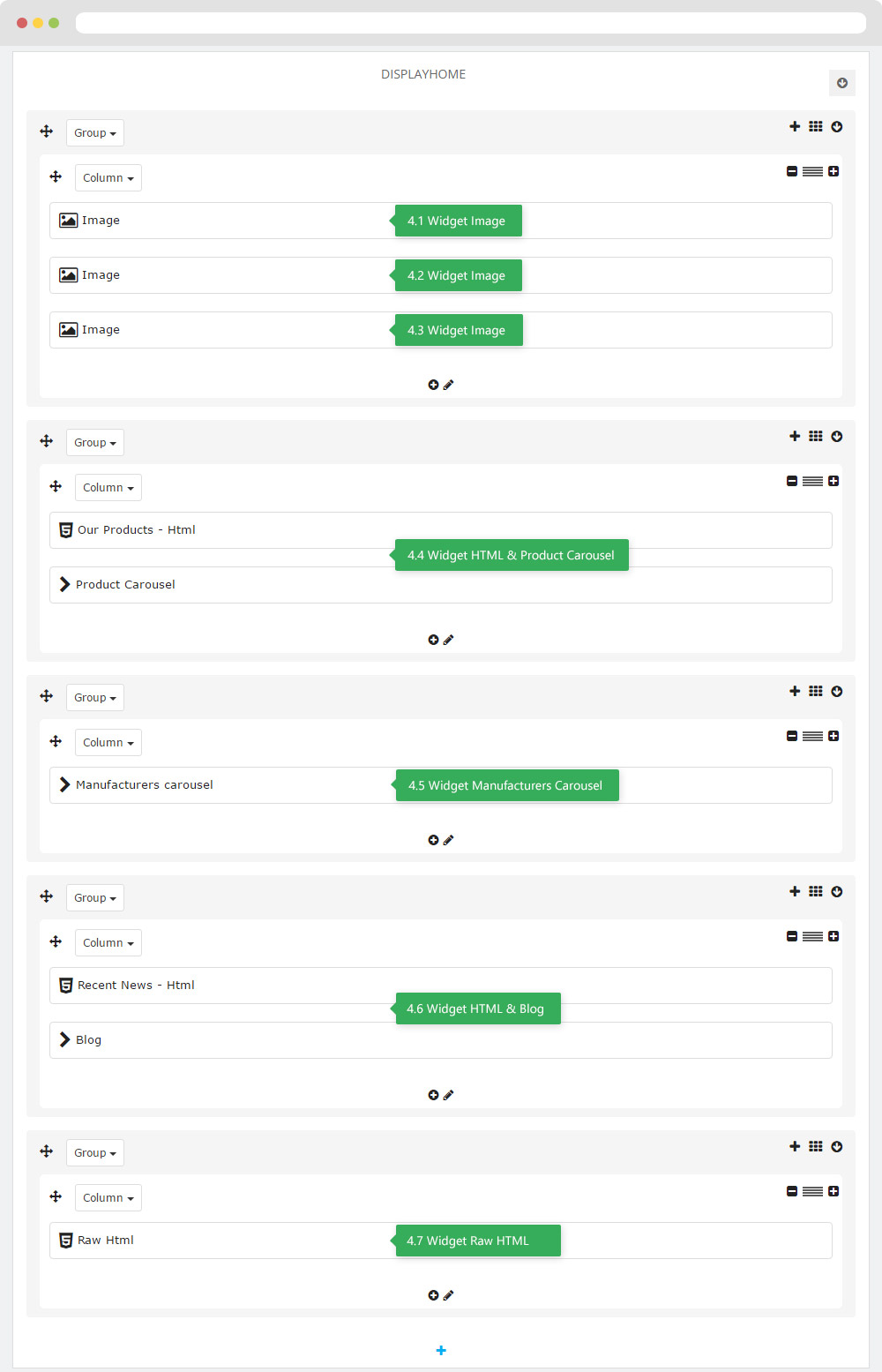The width and height of the screenshot is (882, 1372).
Task: Click the 4.5 Widget Manufacturers Carousel label
Action: pos(506,785)
